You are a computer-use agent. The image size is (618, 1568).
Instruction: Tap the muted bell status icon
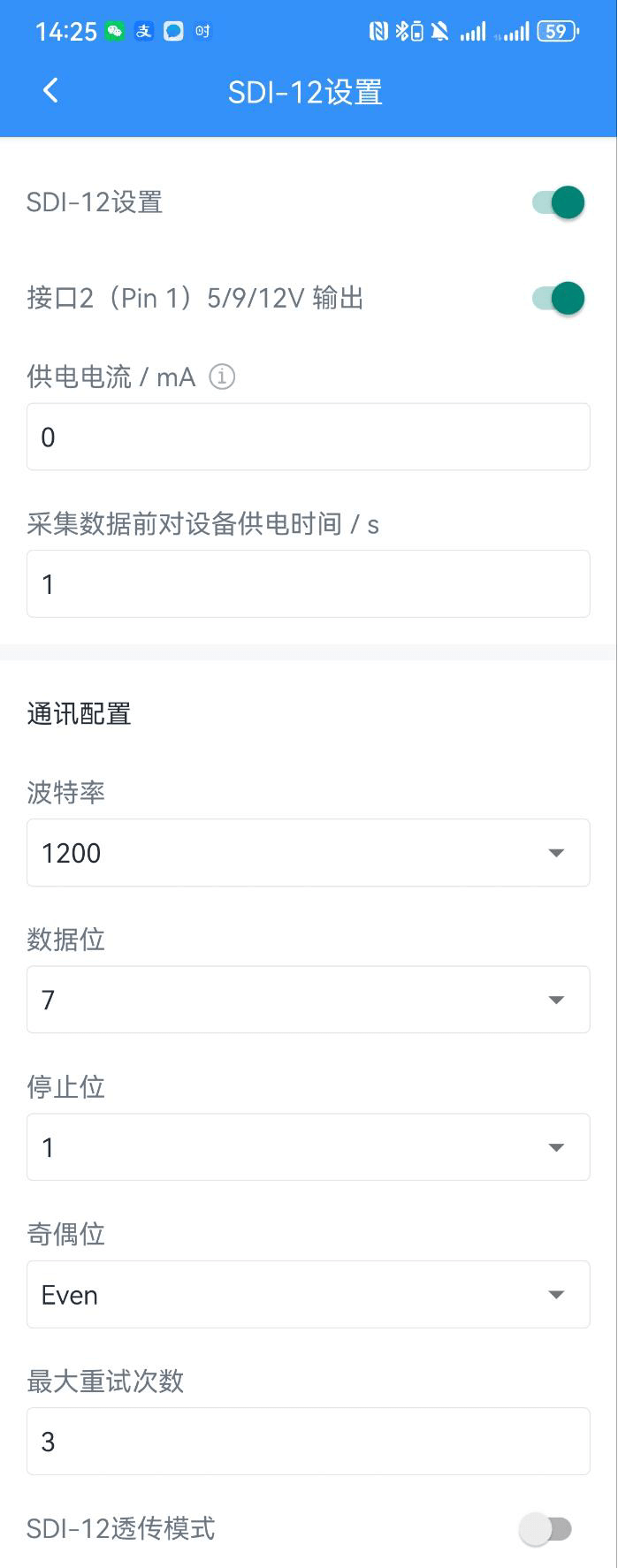(439, 32)
